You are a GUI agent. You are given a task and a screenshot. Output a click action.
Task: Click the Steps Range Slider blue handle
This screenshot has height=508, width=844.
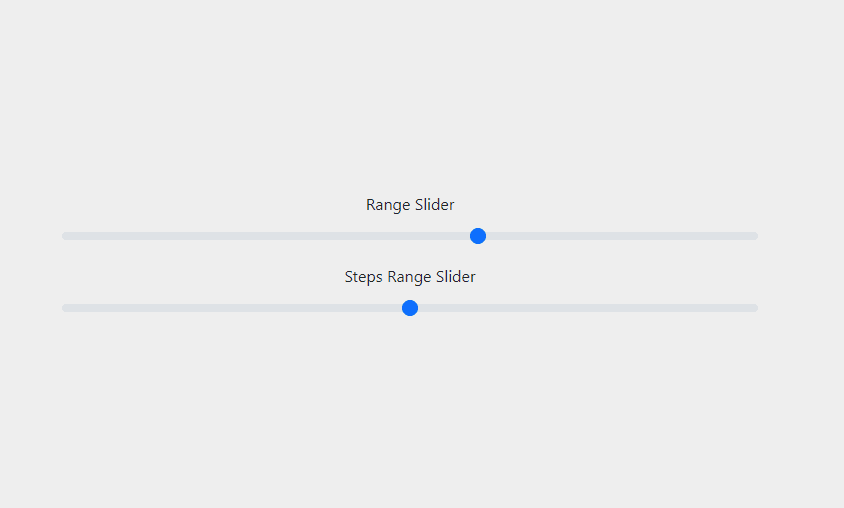[410, 308]
